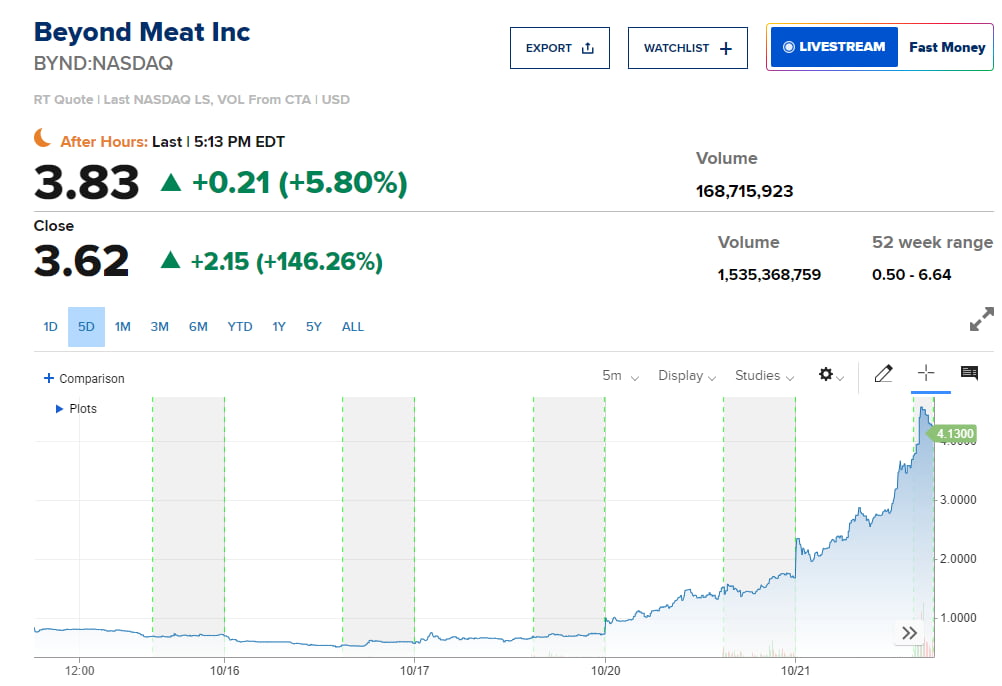
Task: Expand the Plots disclosure triangle
Action: click(59, 409)
